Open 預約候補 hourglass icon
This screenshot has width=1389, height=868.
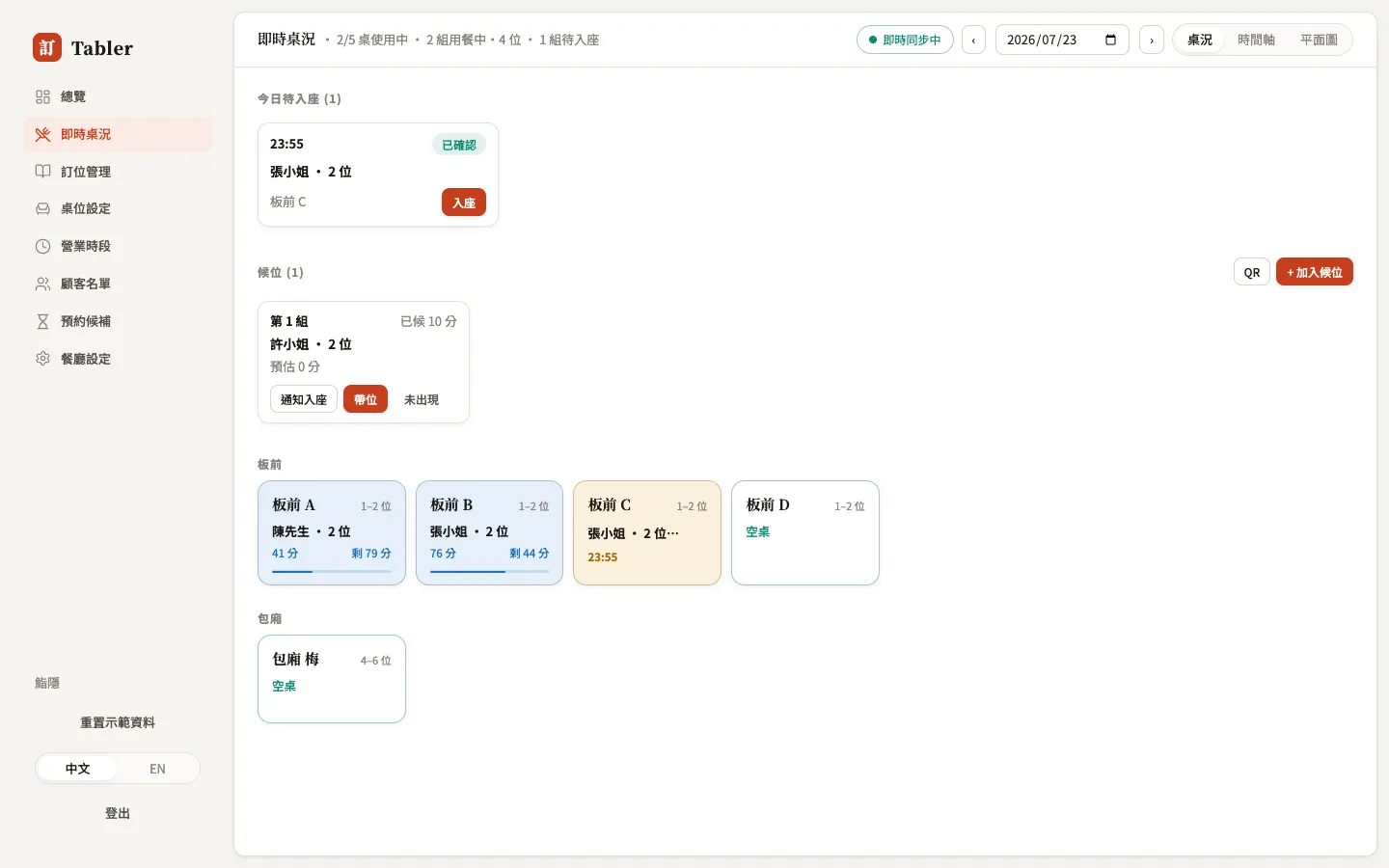click(x=42, y=321)
